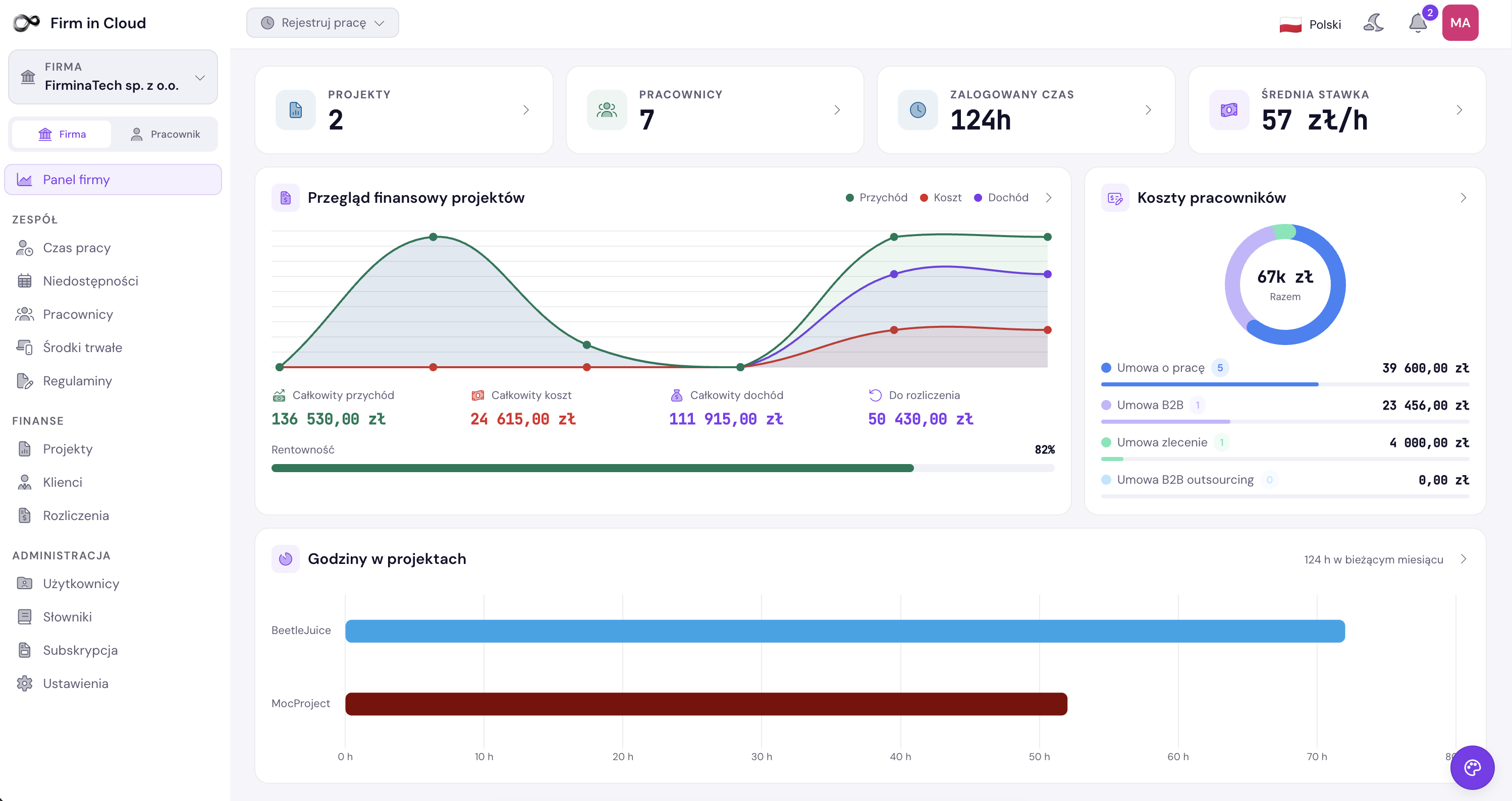Screen dimensions: 1512x801
Task: Toggle Koszt series in chart legend
Action: [x=940, y=198]
